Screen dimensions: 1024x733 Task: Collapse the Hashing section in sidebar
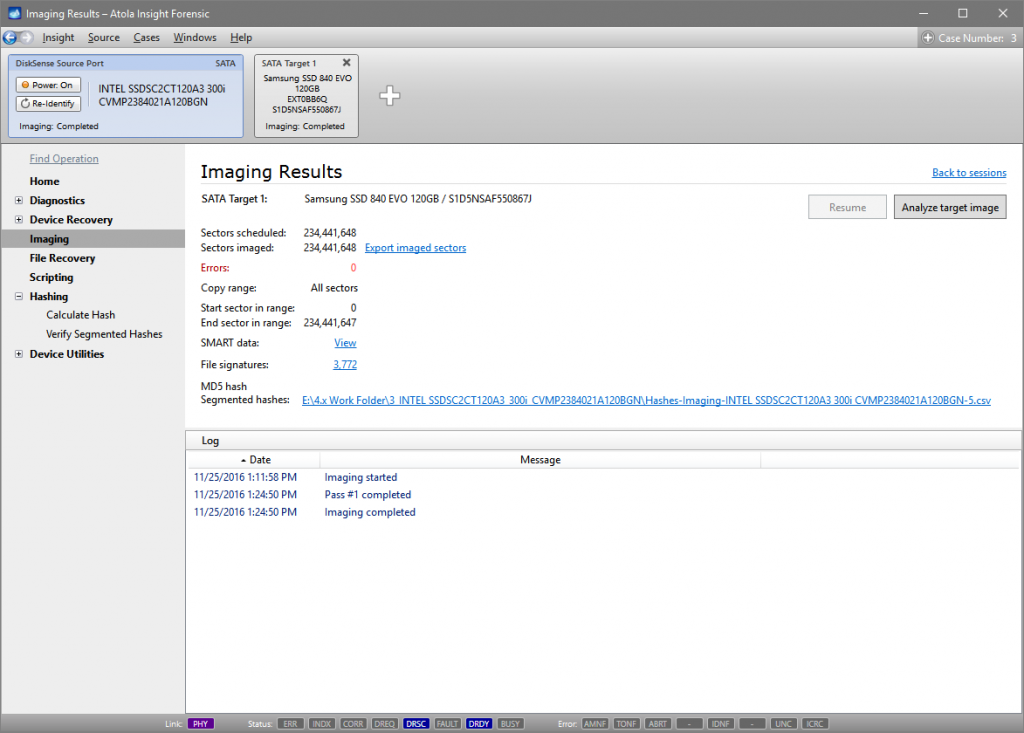[21, 296]
